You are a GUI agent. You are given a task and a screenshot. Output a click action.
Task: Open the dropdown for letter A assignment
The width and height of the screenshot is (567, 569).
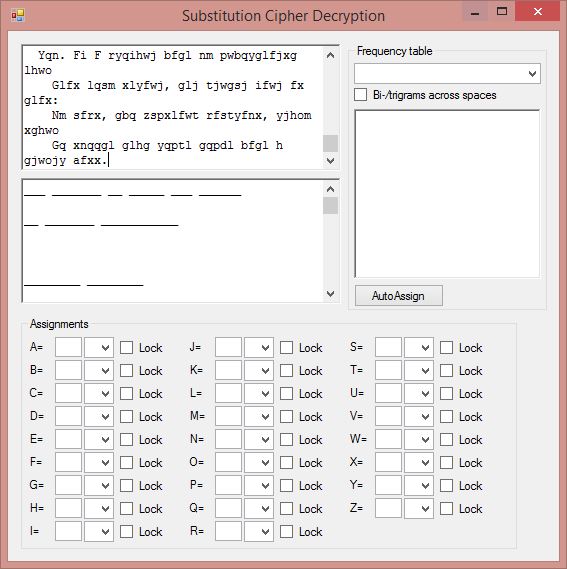click(x=105, y=348)
